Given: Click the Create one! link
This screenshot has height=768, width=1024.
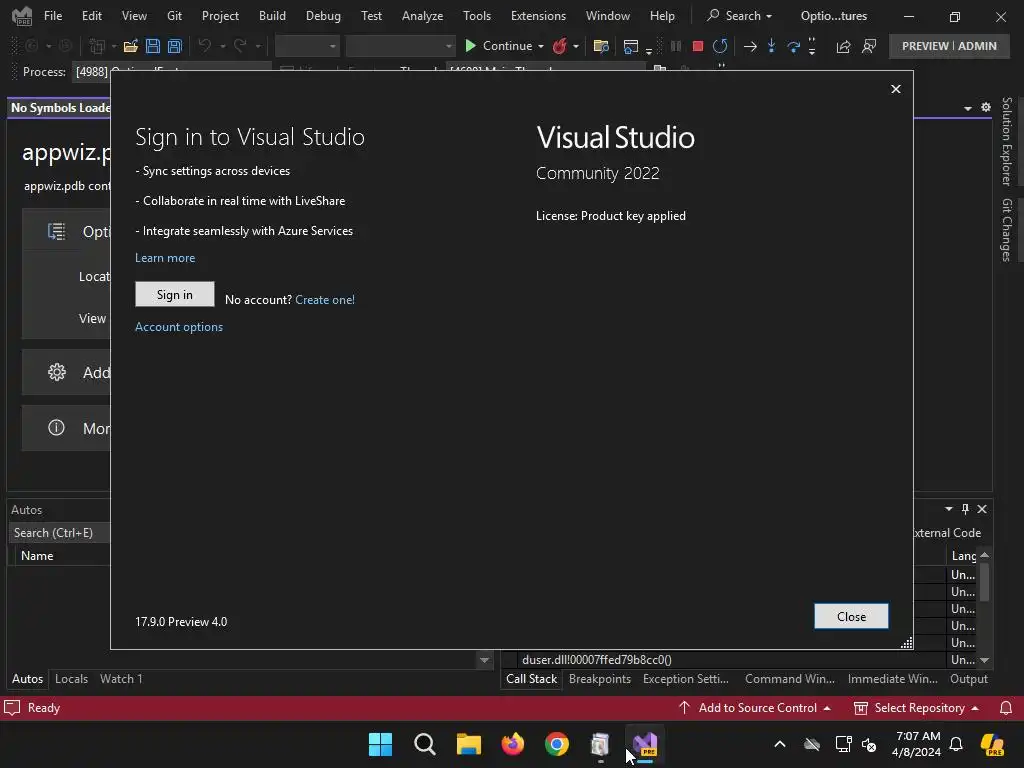Looking at the screenshot, I should coord(325,300).
